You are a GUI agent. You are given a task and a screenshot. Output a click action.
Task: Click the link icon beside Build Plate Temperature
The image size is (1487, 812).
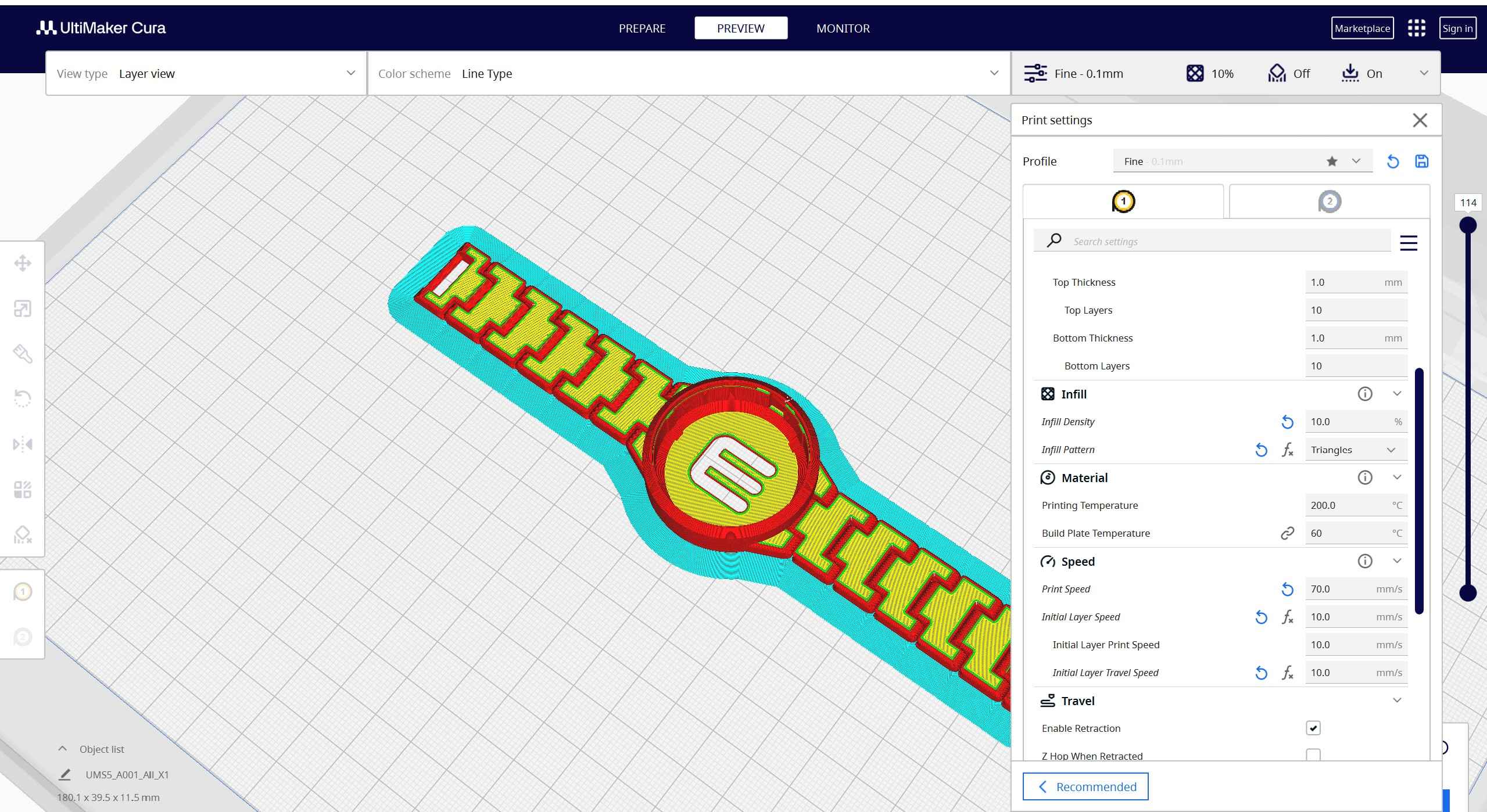(1287, 533)
